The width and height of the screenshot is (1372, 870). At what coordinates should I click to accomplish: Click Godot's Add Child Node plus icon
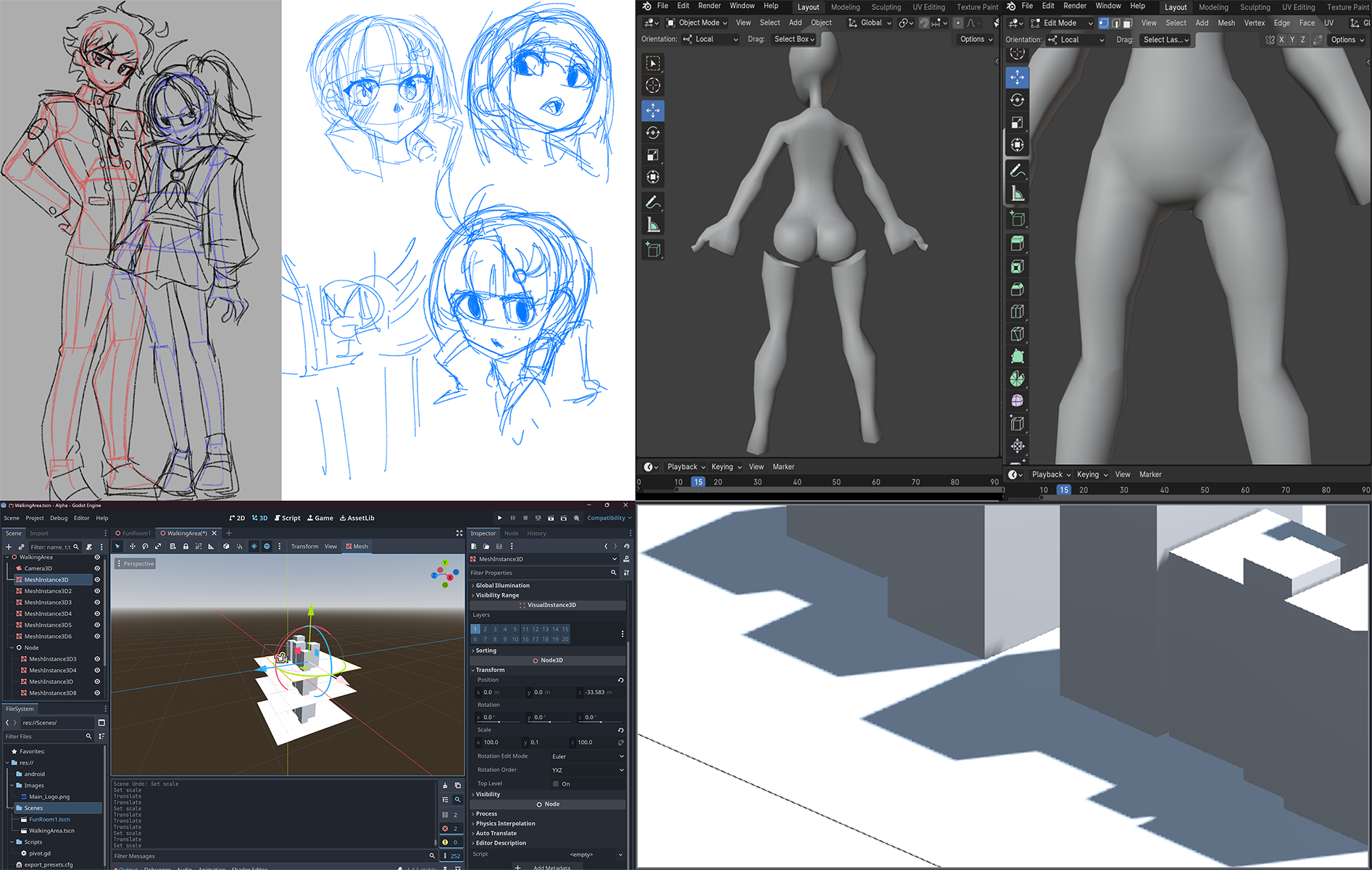(x=9, y=547)
